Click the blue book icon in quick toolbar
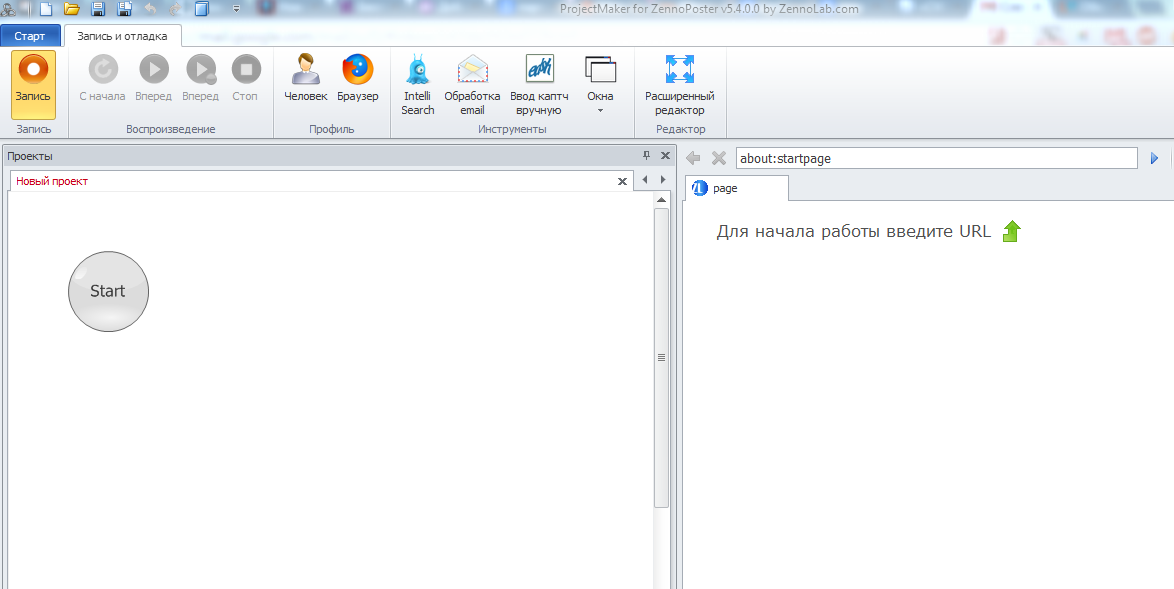Image resolution: width=1174 pixels, height=589 pixels. 202,10
